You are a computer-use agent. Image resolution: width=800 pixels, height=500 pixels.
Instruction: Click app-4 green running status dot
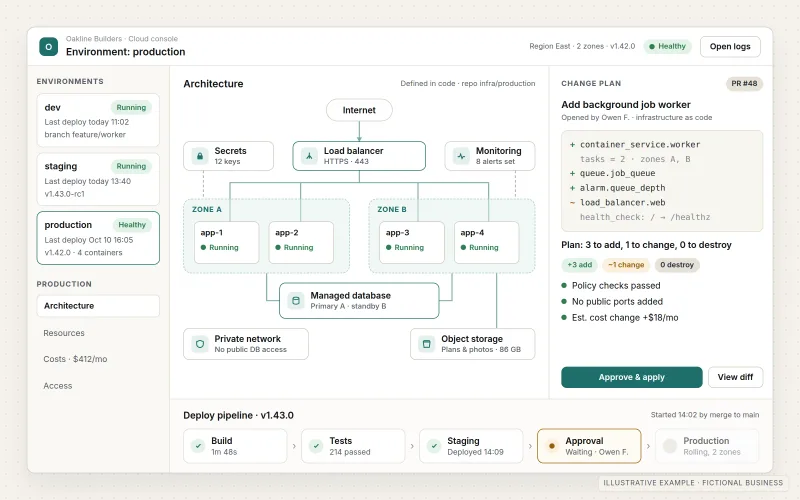463,247
